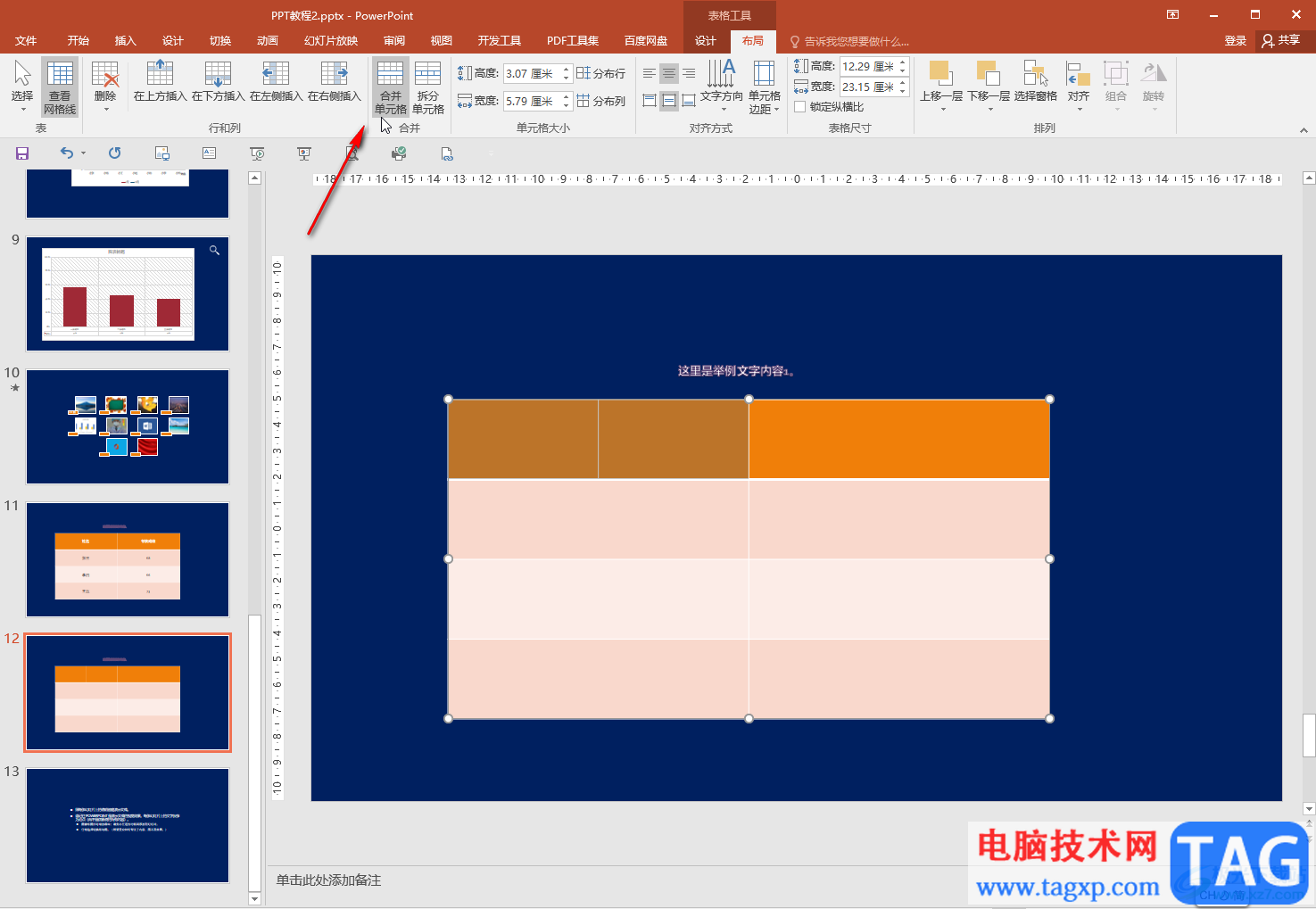
Task: Click 分布列 to distribute columns evenly
Action: [600, 101]
